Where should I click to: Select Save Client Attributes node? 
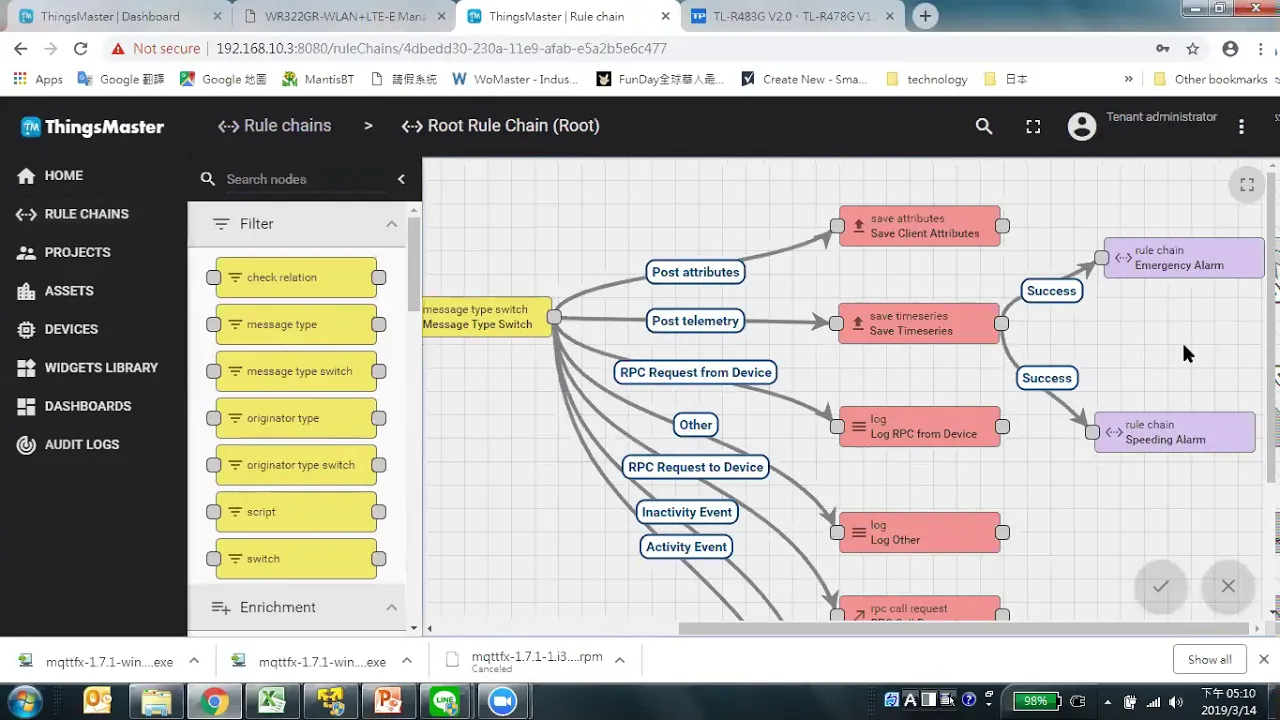pos(920,226)
